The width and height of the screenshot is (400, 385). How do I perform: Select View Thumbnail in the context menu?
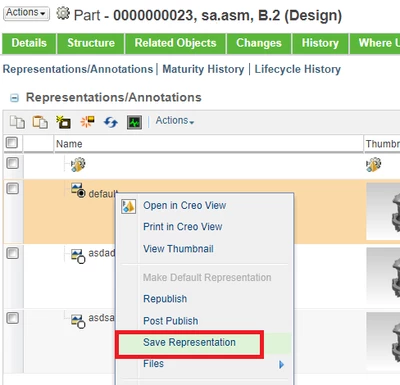coord(178,249)
